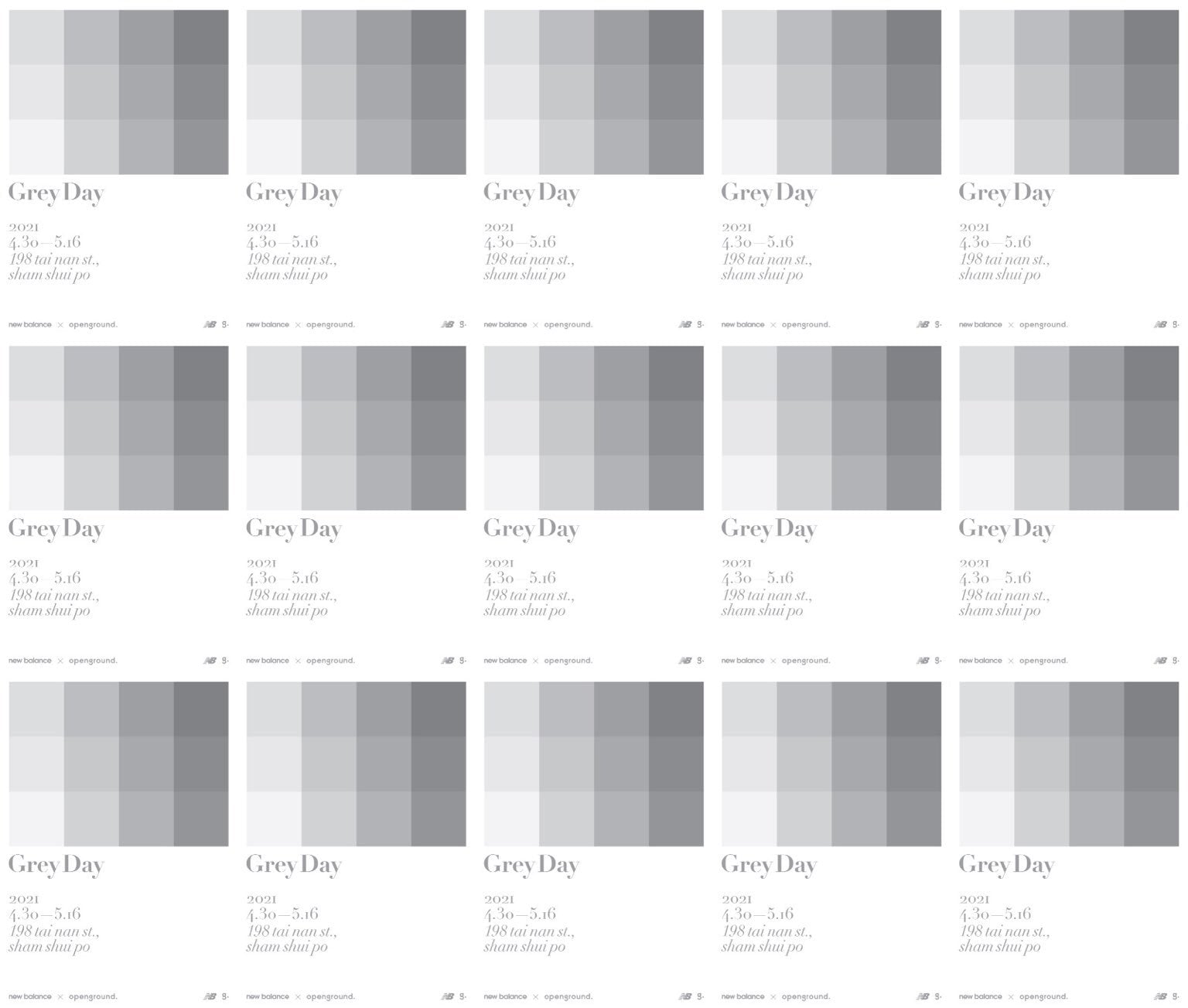Click the '×' symbol on the top-left poster footer

click(x=60, y=325)
